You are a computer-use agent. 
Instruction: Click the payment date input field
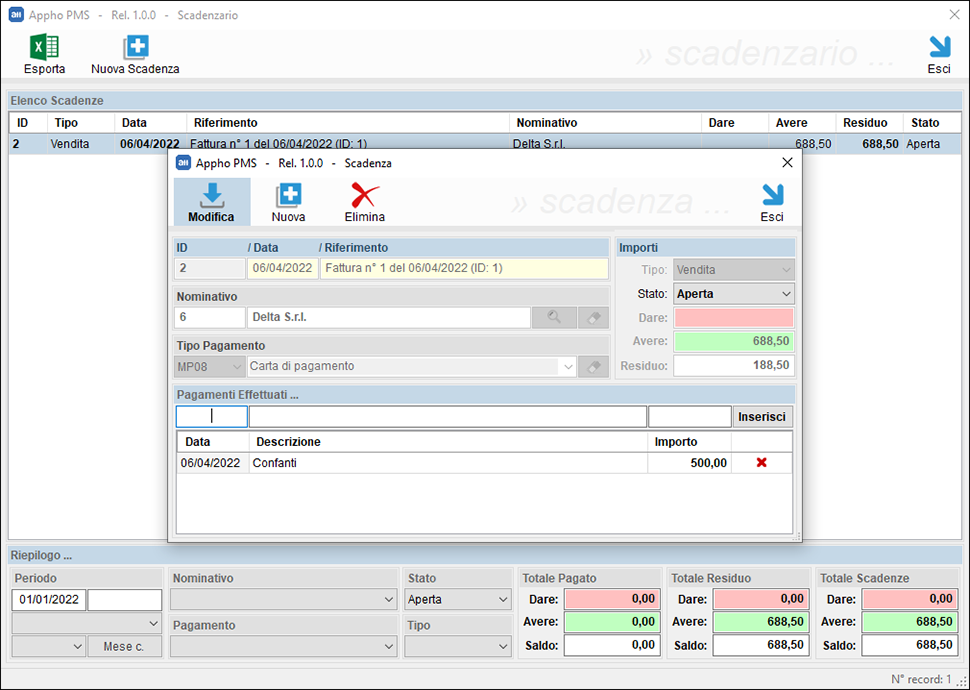pyautogui.click(x=212, y=416)
